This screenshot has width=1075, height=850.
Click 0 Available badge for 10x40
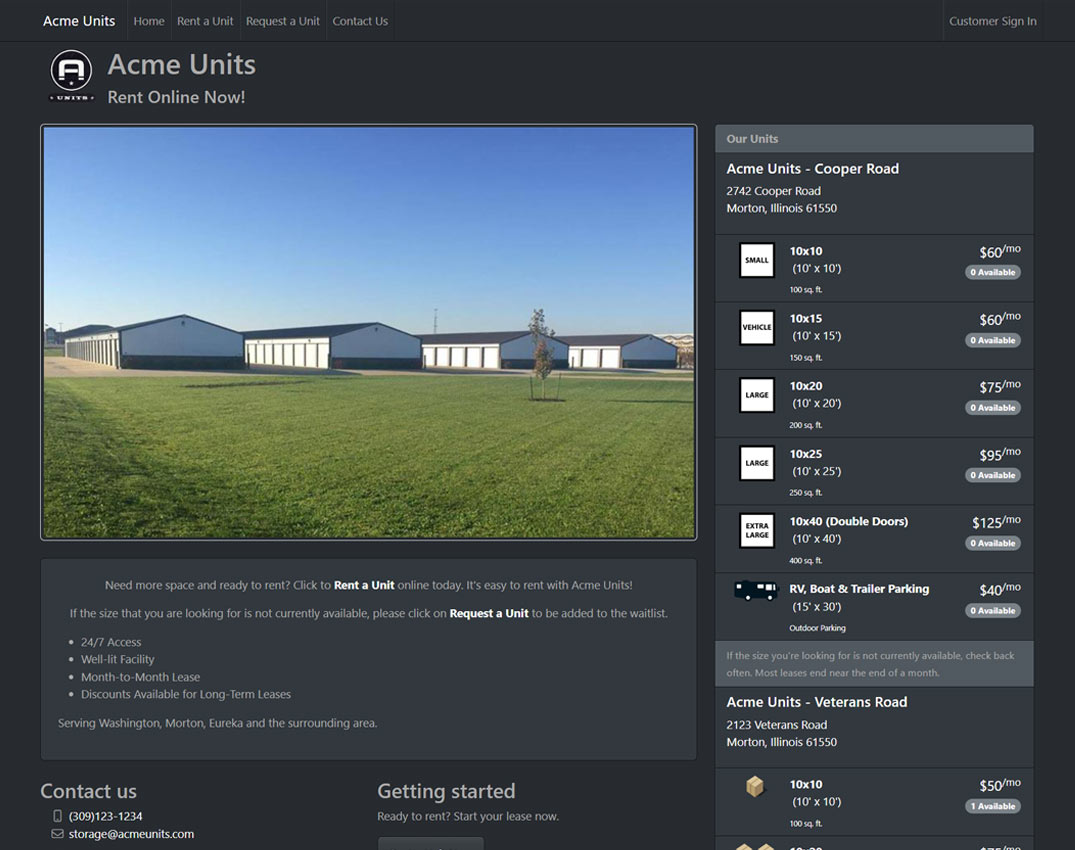point(993,543)
